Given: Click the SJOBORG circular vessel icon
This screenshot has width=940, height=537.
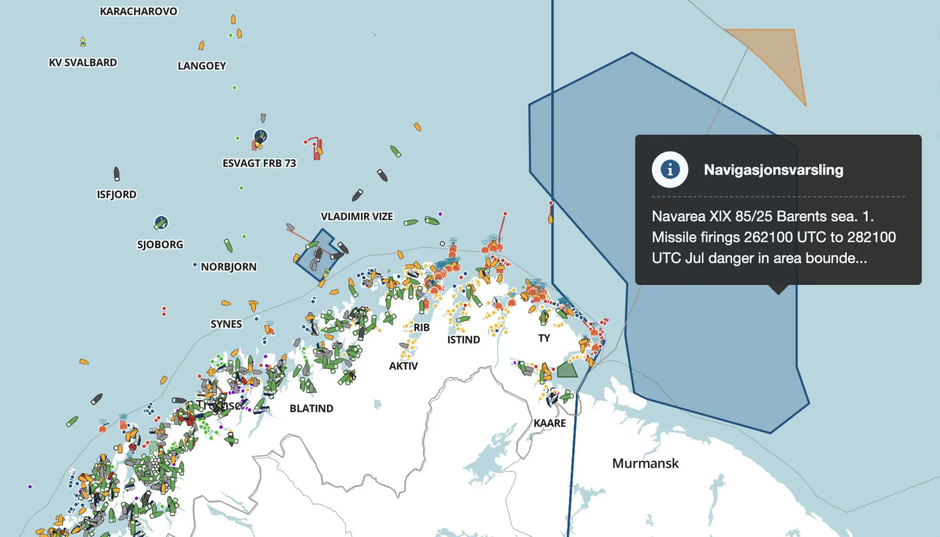Looking at the screenshot, I should [161, 223].
